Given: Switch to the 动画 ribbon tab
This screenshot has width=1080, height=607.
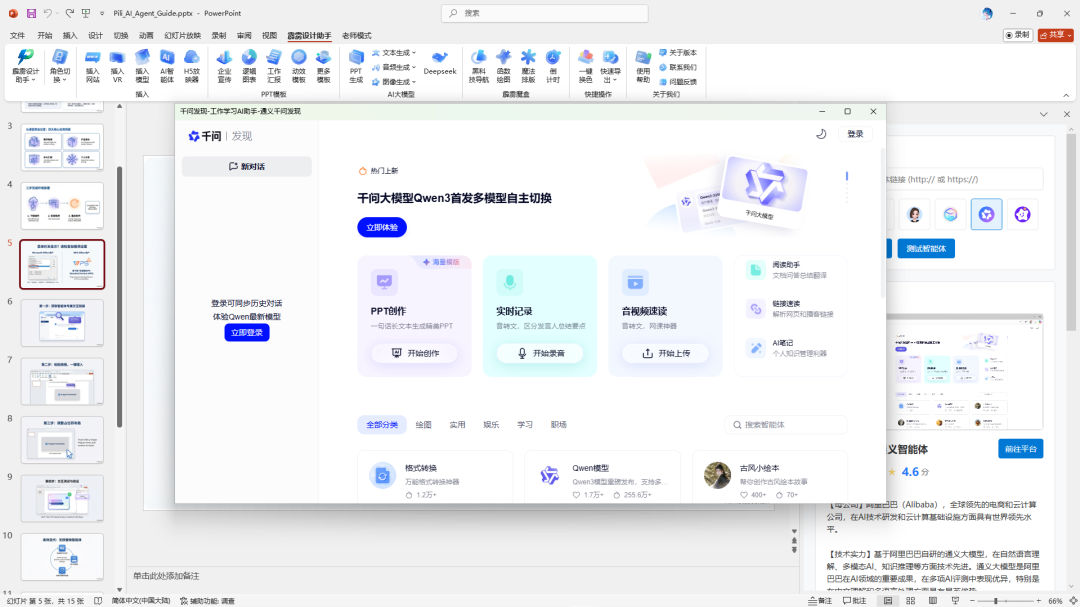Looking at the screenshot, I should pyautogui.click(x=146, y=35).
